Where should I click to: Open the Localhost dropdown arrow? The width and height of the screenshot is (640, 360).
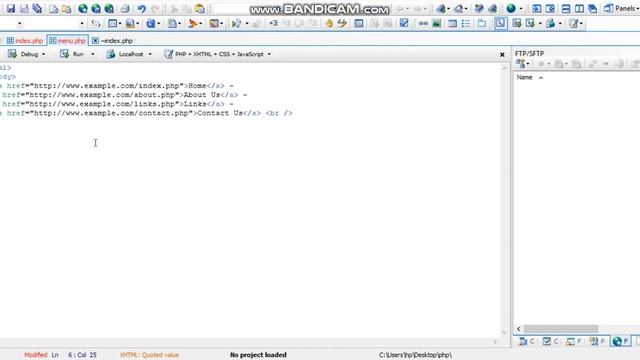click(x=150, y=54)
